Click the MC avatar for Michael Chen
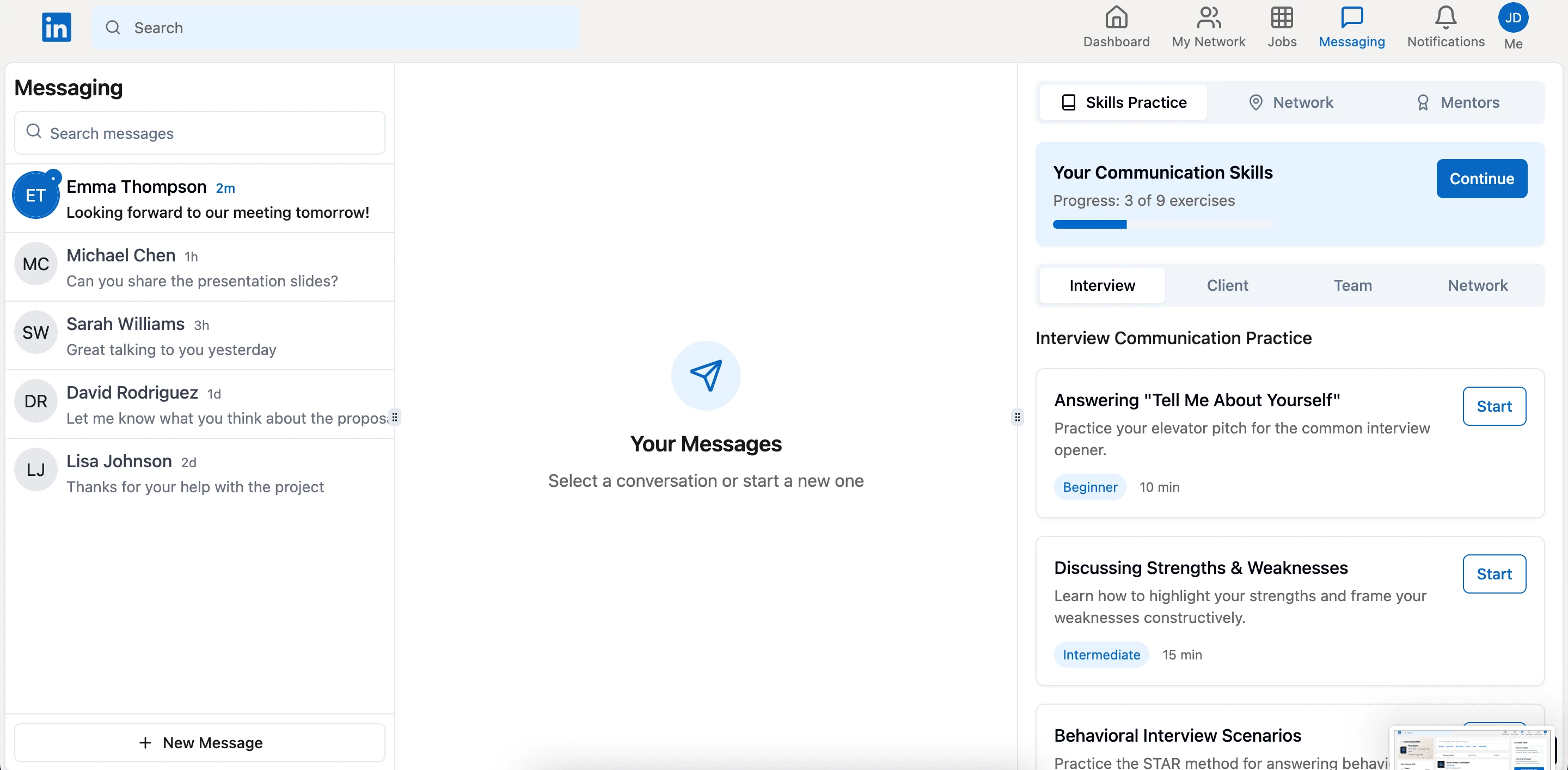1568x770 pixels. [35, 264]
